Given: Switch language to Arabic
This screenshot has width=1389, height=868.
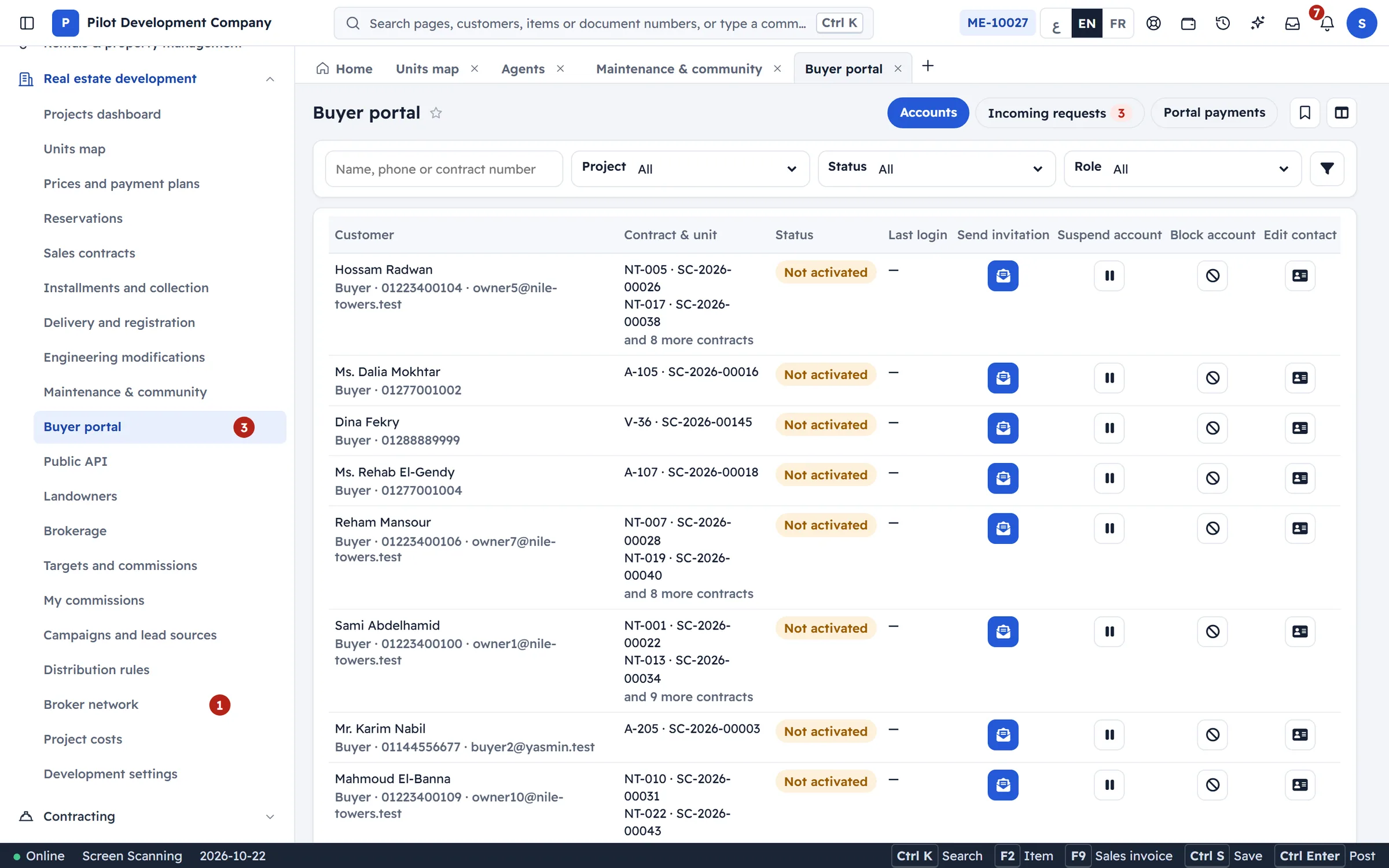Looking at the screenshot, I should [x=1056, y=23].
